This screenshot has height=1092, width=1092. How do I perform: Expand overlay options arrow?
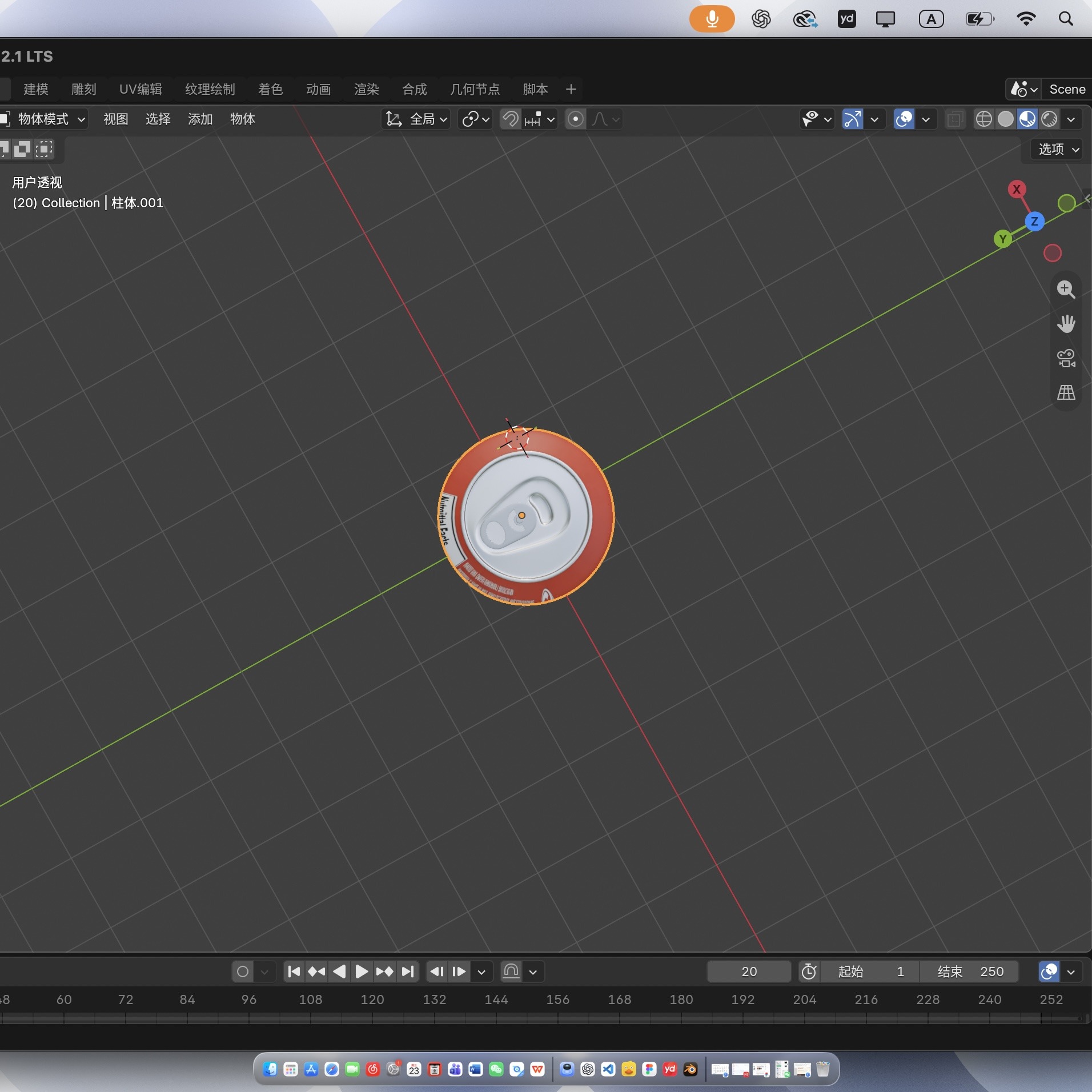(925, 119)
